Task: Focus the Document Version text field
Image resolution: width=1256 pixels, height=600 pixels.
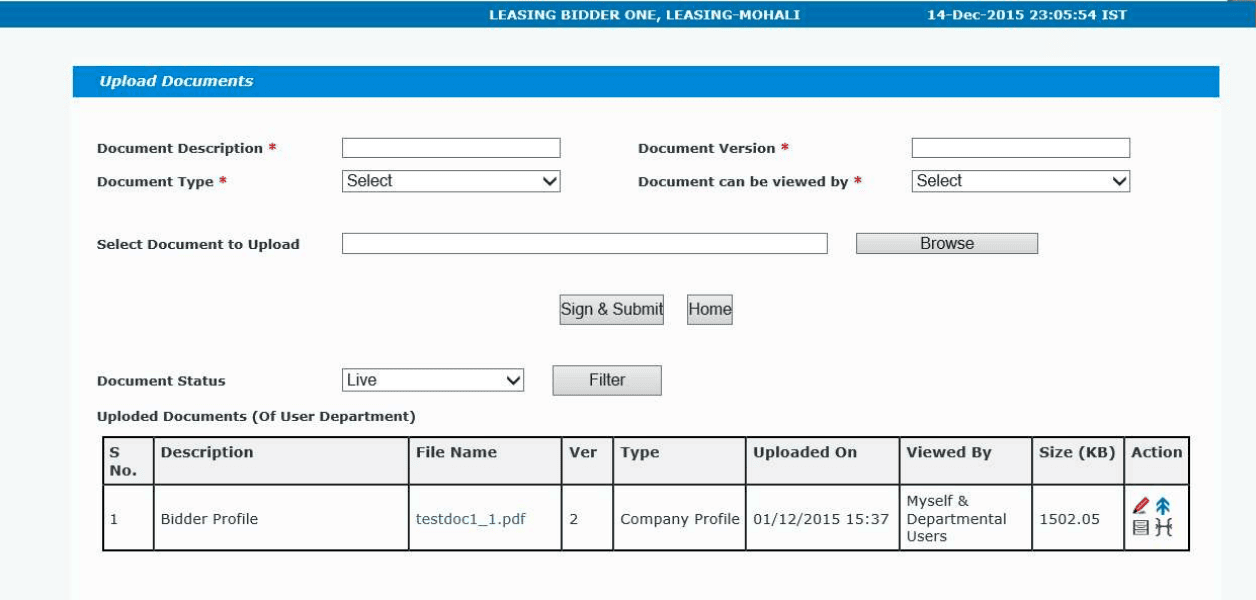Action: pos(1021,148)
